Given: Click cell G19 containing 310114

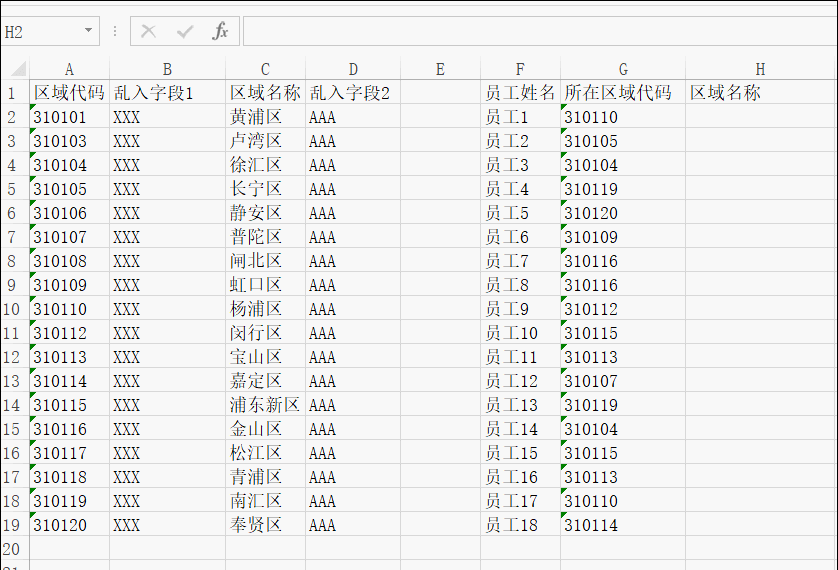Looking at the screenshot, I should tap(623, 525).
